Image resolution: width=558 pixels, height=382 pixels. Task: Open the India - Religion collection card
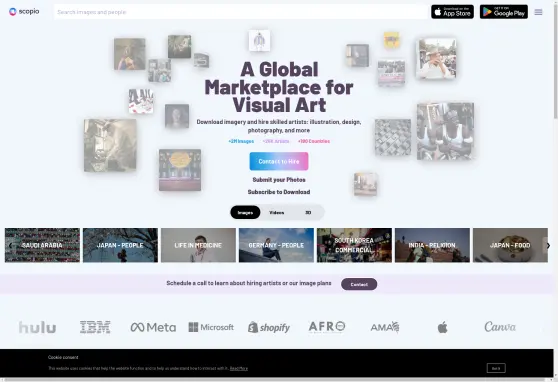coord(432,245)
